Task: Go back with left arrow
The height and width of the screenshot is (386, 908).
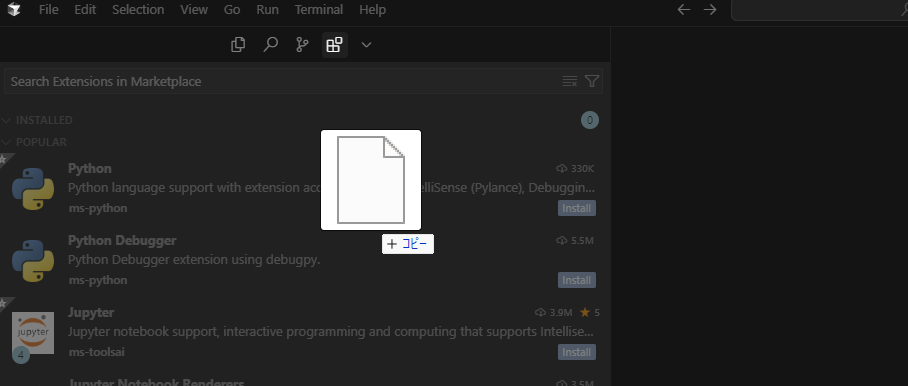Action: coord(684,10)
